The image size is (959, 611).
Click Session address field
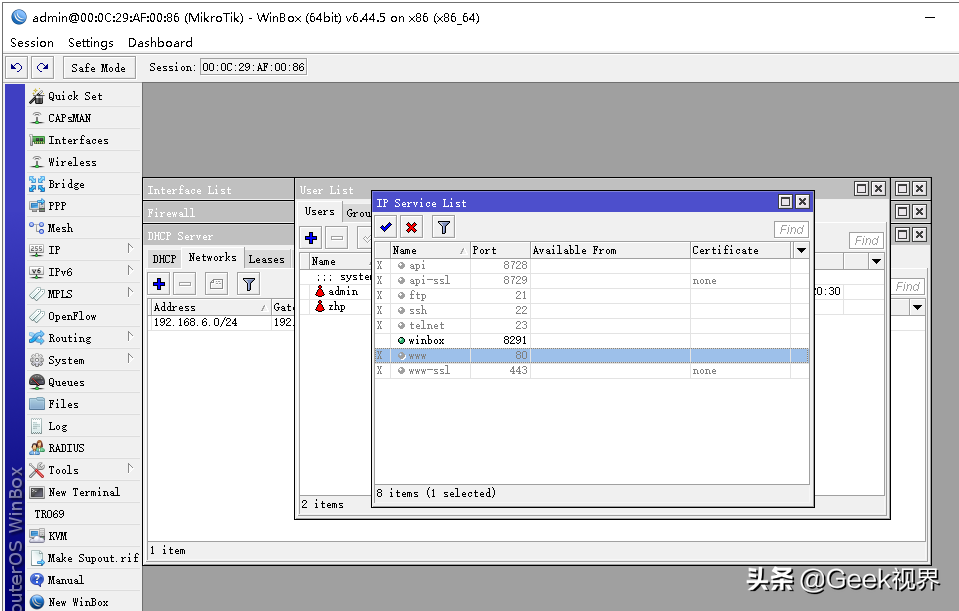pos(253,67)
